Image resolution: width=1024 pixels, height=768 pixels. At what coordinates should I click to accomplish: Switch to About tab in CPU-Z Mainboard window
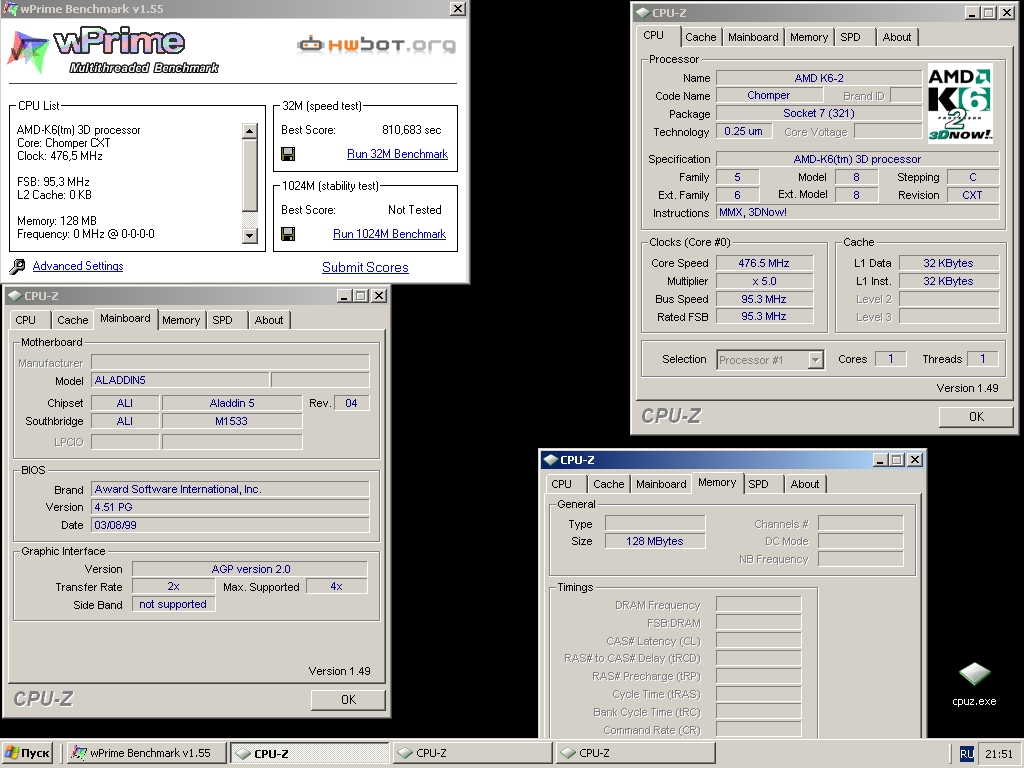tap(268, 320)
